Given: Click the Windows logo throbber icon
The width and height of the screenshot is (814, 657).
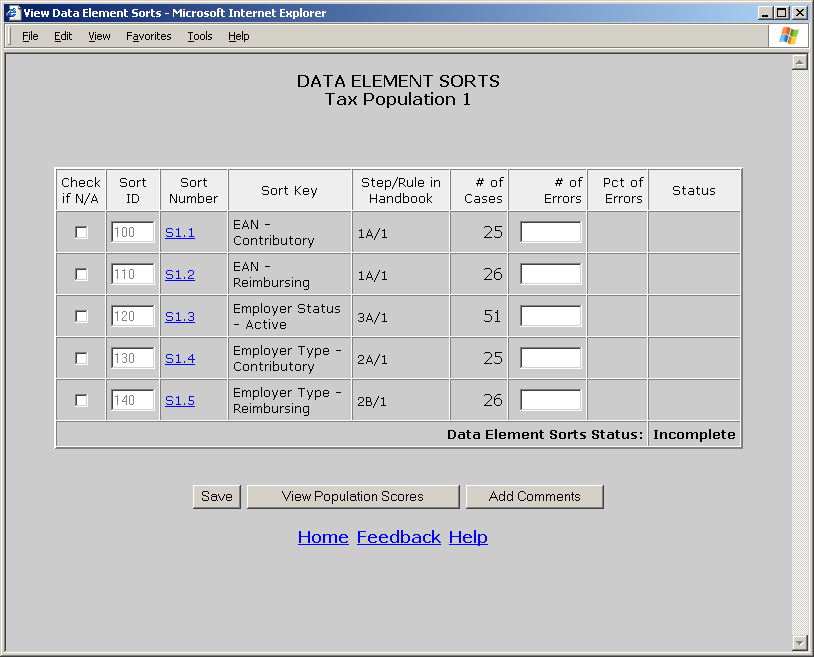Looking at the screenshot, I should [x=789, y=36].
